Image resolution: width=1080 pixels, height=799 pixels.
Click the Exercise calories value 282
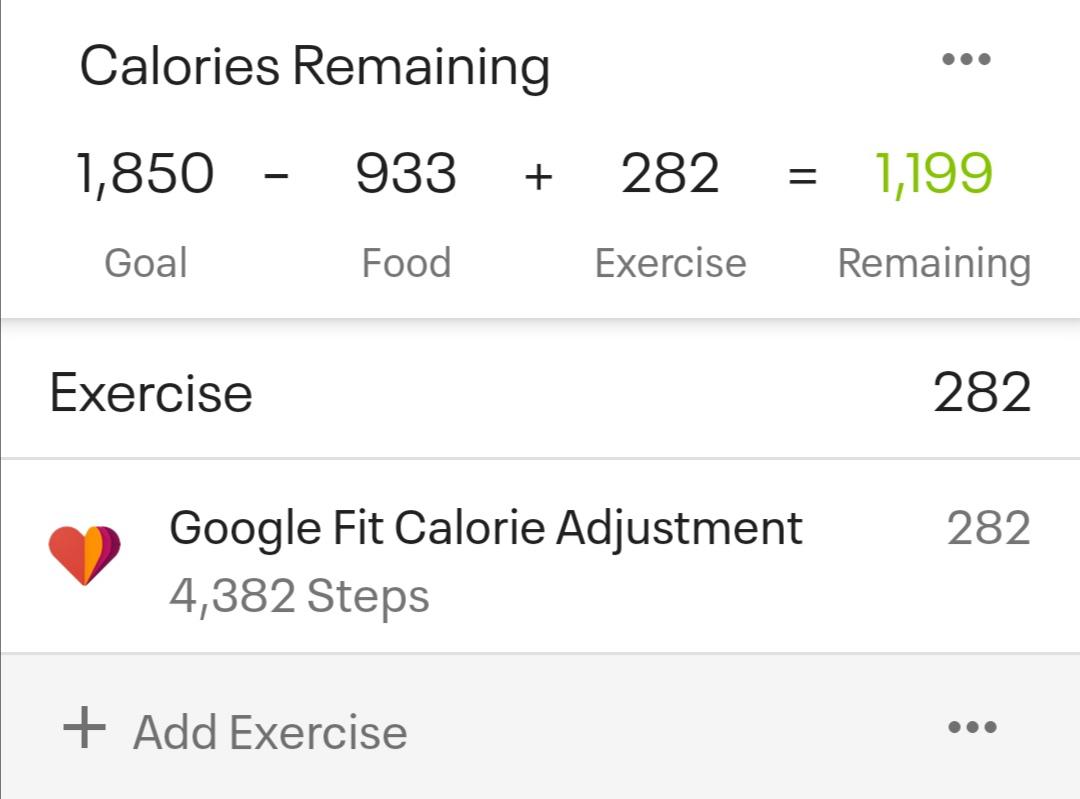tap(670, 172)
